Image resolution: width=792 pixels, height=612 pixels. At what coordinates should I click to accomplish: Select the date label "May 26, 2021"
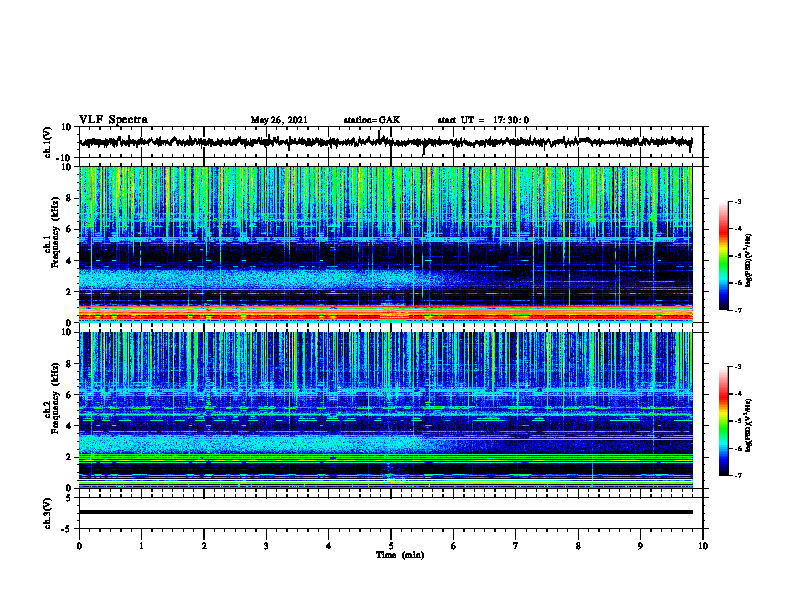(279, 120)
